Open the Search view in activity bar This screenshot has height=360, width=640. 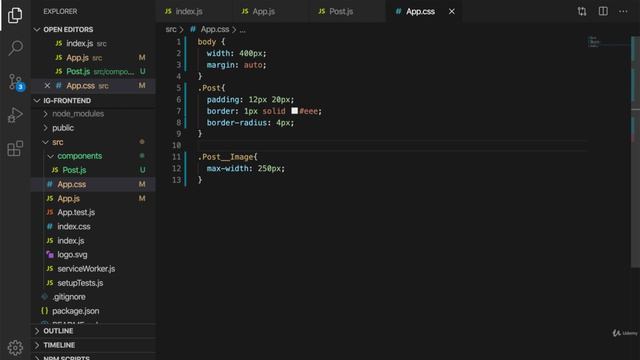tap(15, 48)
